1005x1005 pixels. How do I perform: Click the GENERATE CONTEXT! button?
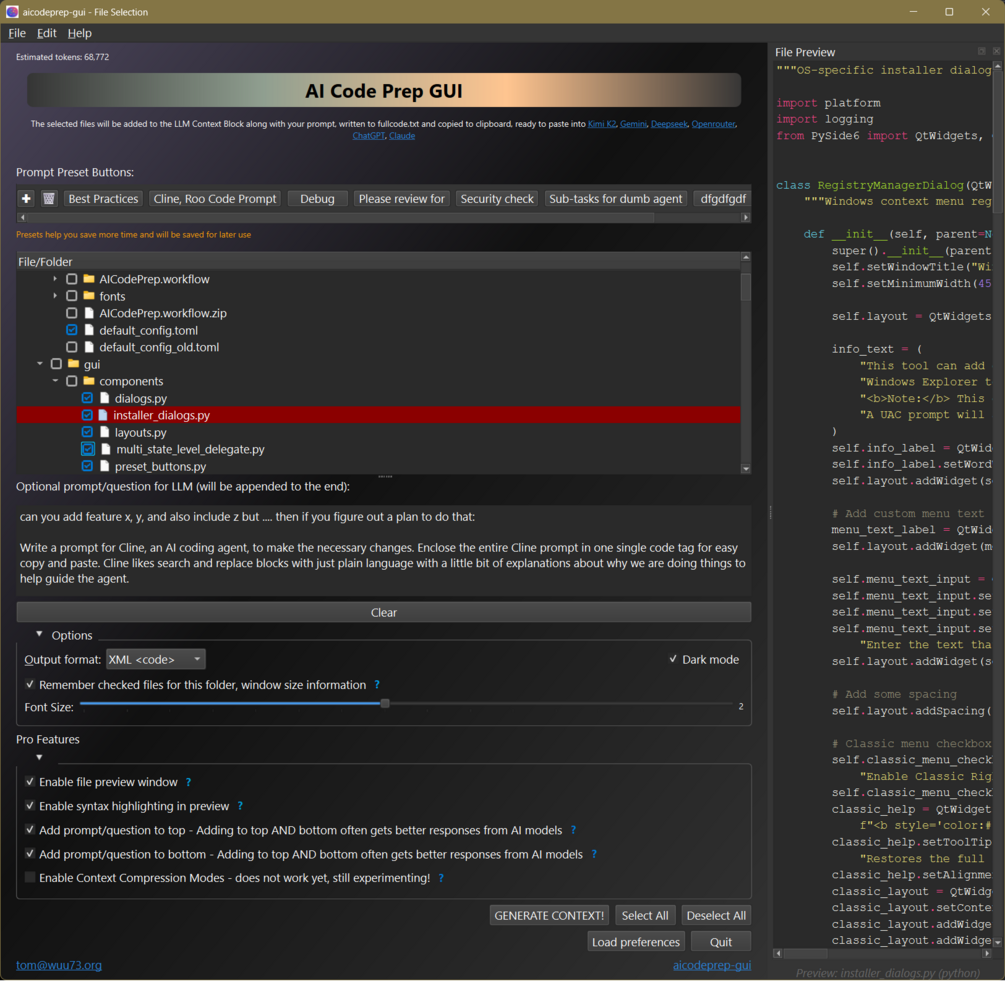point(549,915)
